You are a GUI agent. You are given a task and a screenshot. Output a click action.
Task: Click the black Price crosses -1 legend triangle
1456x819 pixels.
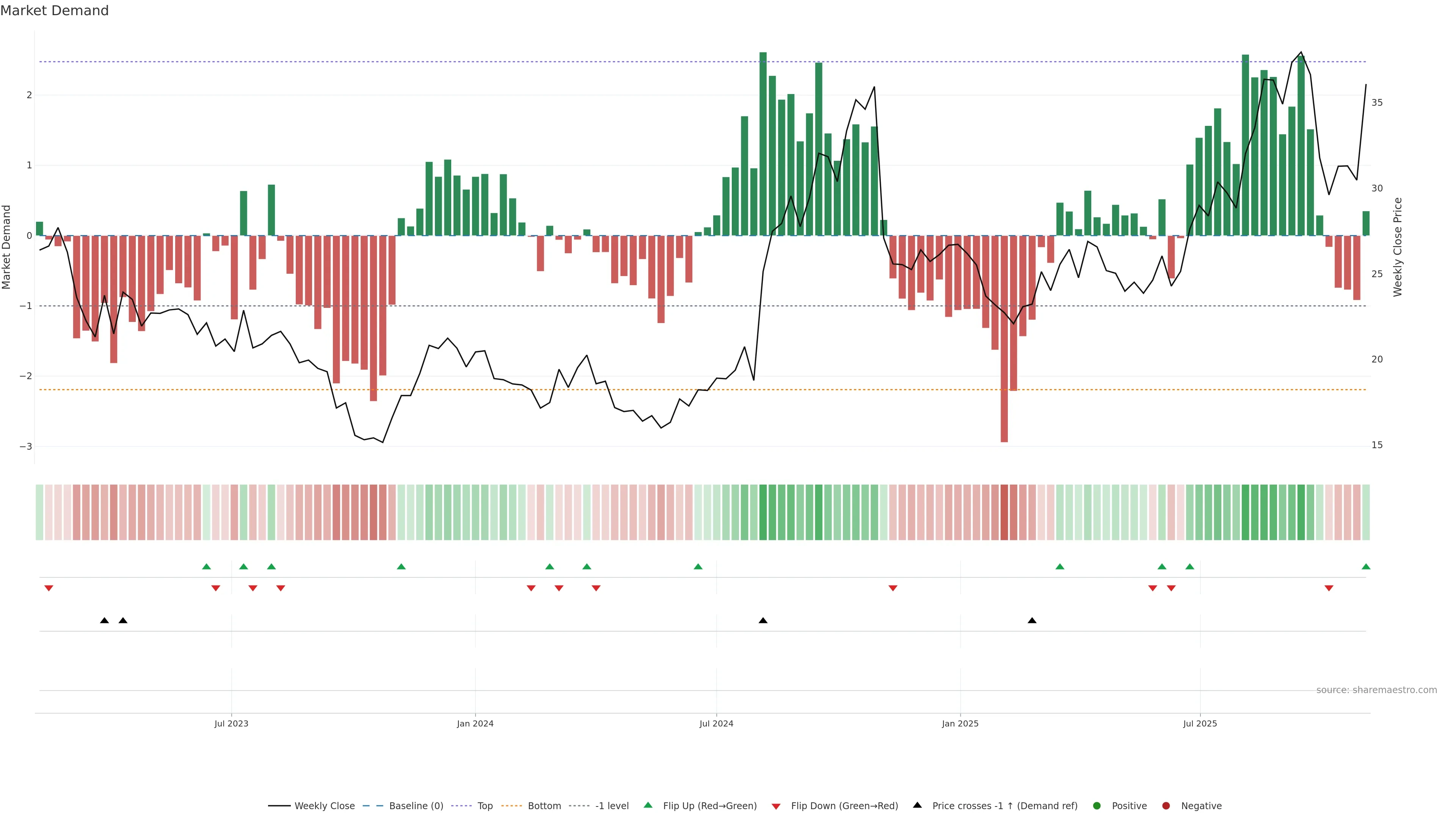pos(917,805)
